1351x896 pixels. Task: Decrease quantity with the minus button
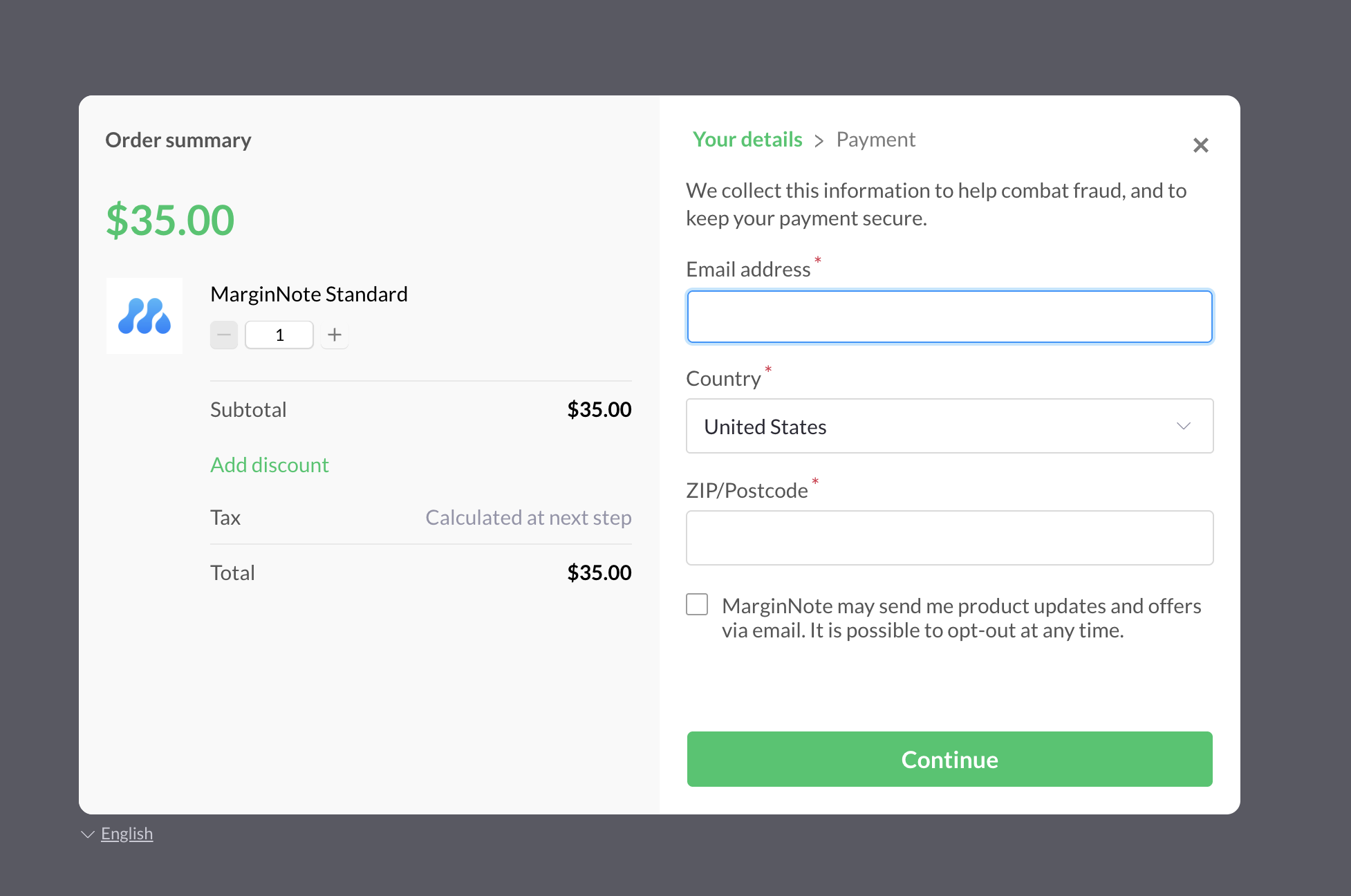[224, 335]
